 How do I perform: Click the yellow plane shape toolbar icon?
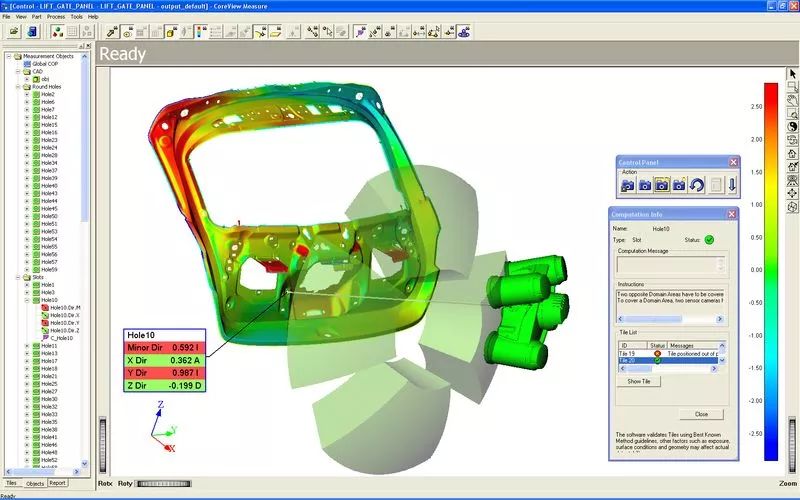click(x=276, y=32)
